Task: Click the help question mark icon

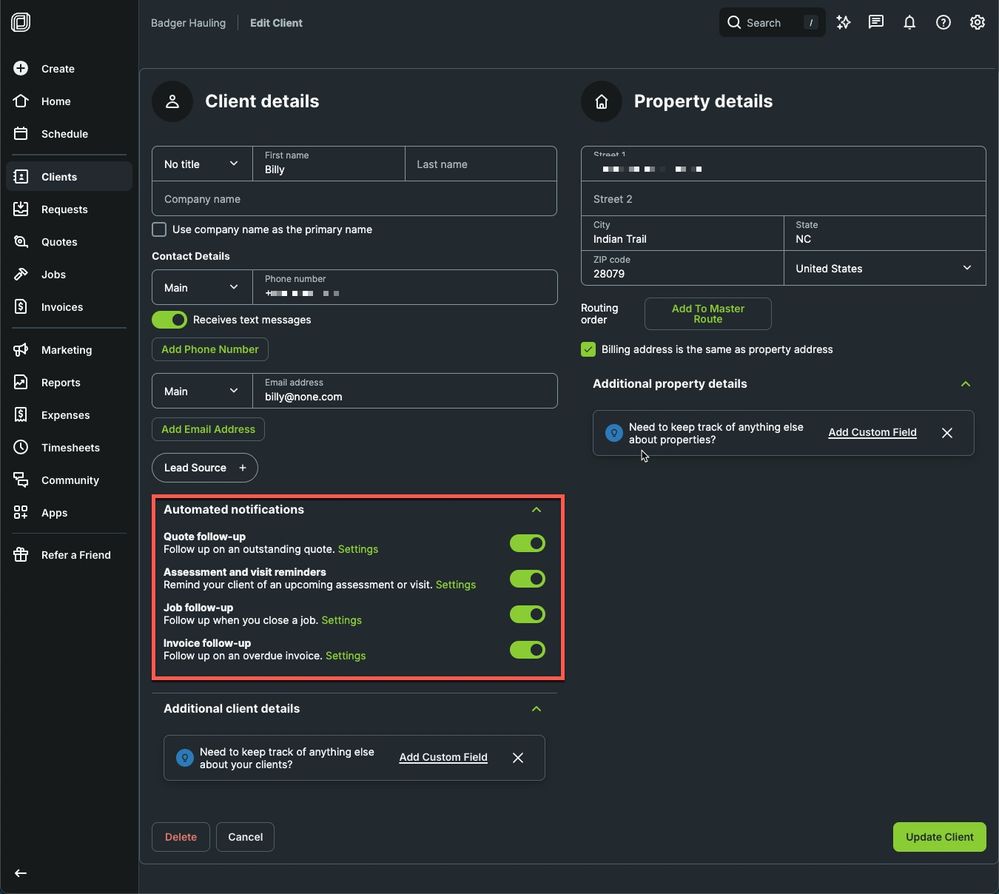Action: (x=943, y=22)
